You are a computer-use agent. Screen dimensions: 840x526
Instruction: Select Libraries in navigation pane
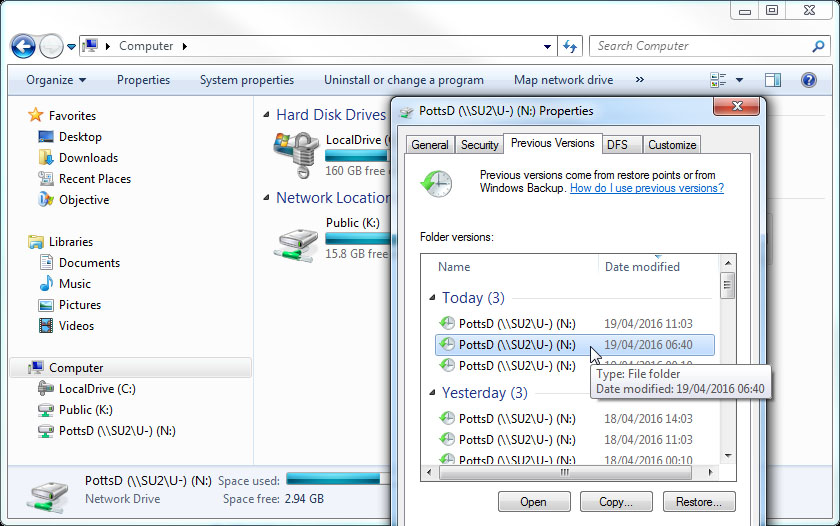[x=71, y=242]
